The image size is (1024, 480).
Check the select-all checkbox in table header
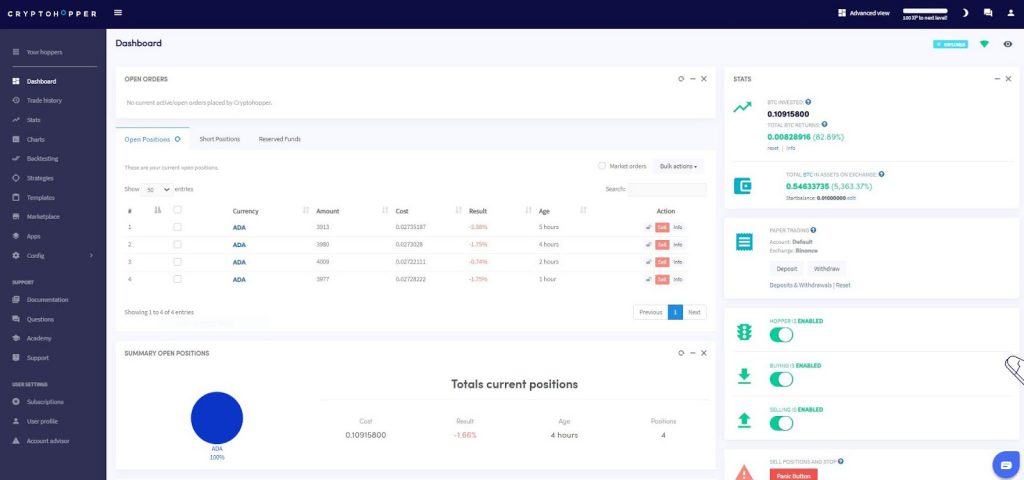tap(177, 210)
